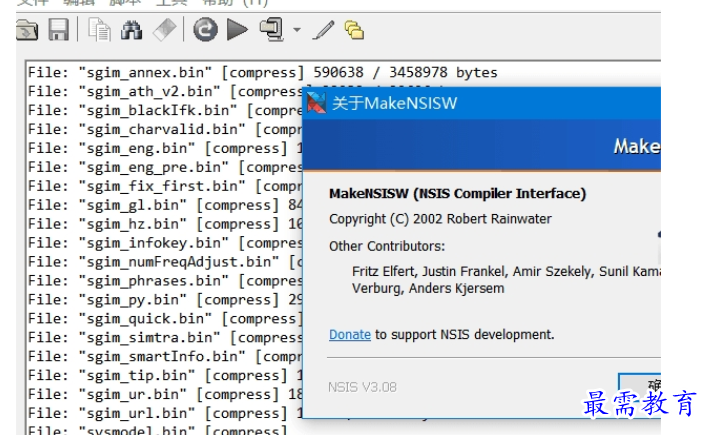Recompile script using the circular arrow icon
This screenshot has height=435, width=705.
(205, 30)
